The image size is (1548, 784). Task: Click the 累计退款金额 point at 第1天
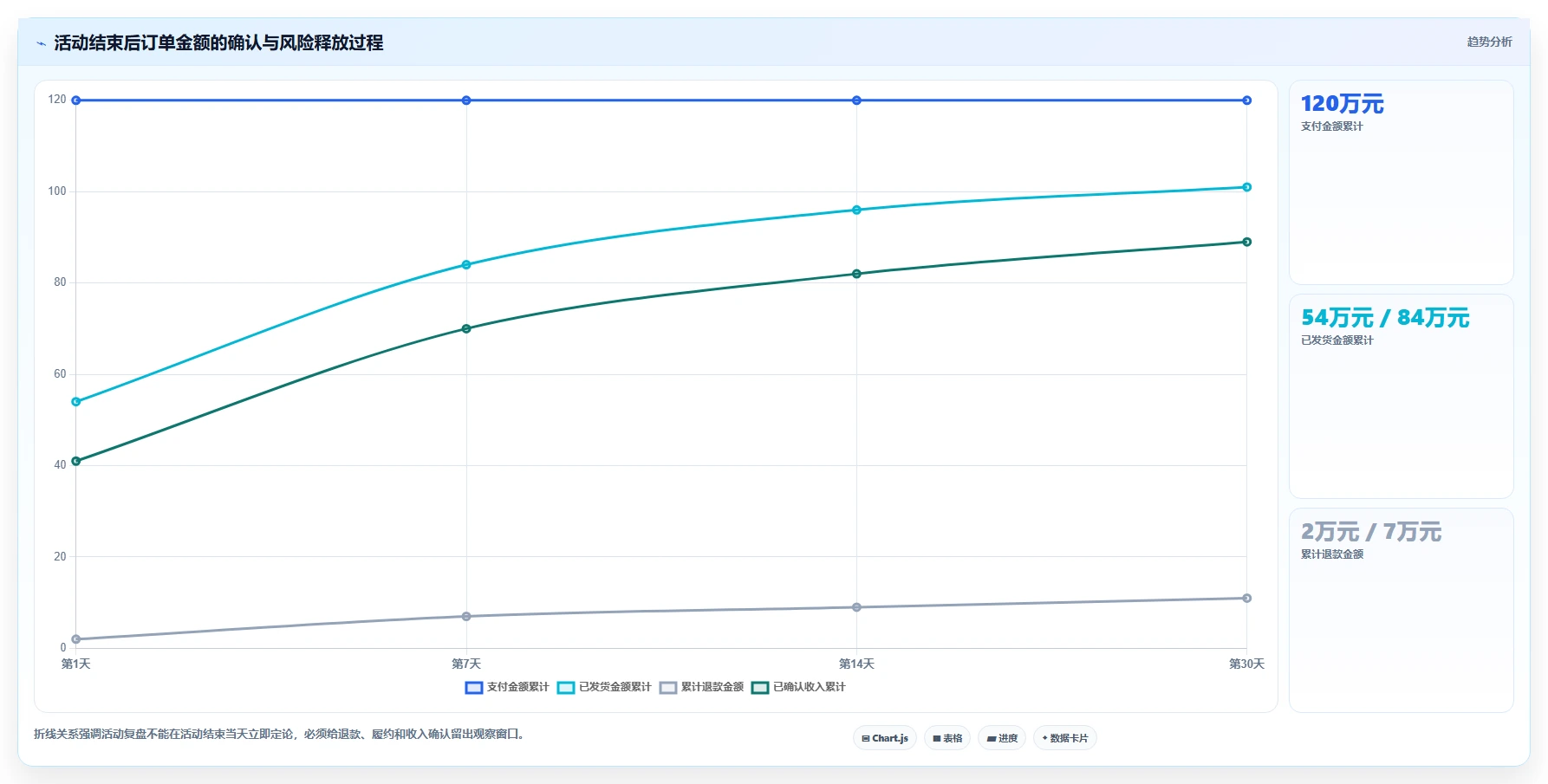[76, 639]
